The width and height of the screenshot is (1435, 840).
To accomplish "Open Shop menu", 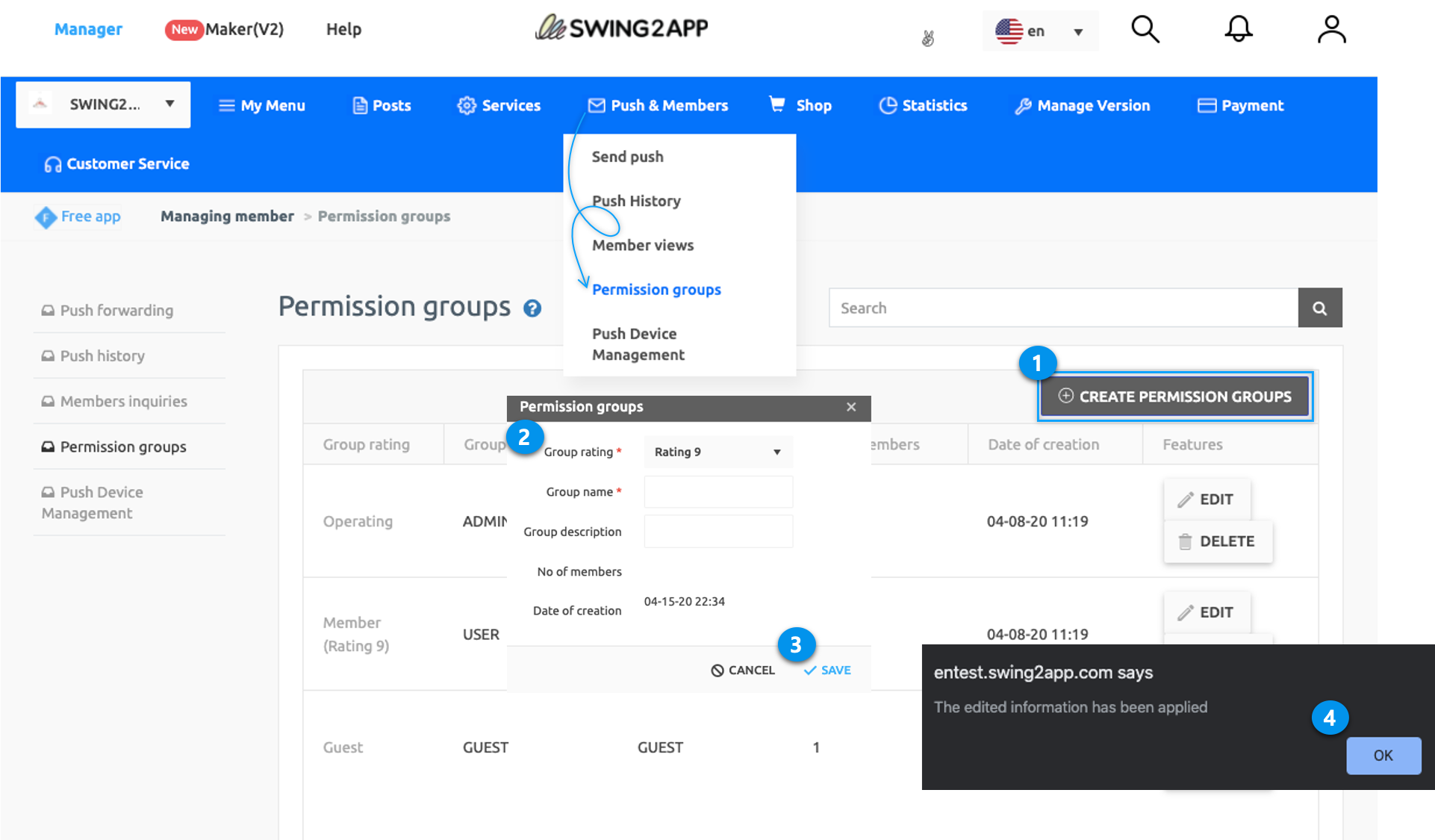I will 800,105.
